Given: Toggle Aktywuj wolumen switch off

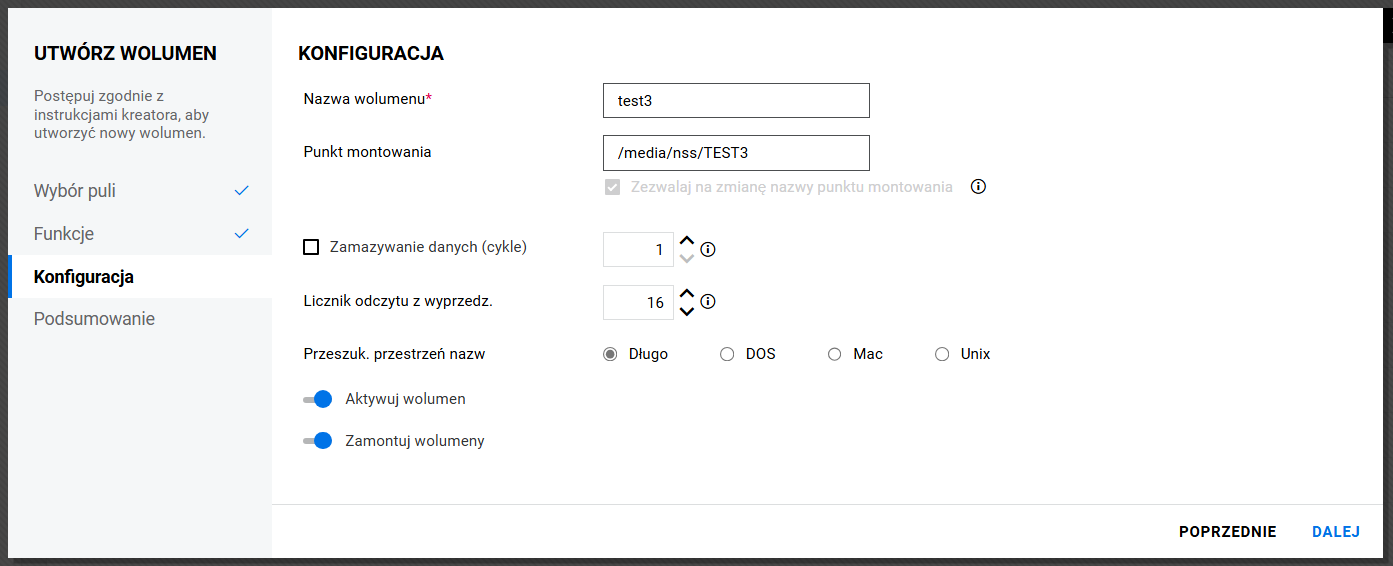Looking at the screenshot, I should point(317,399).
